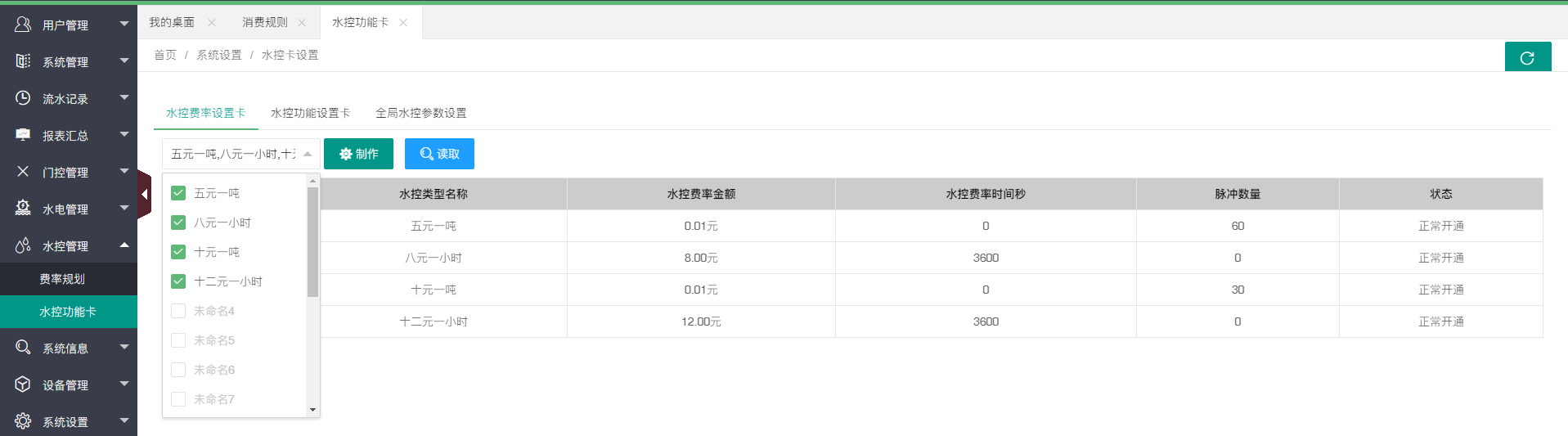Open the 全局水控参数设置 tab
This screenshot has height=436, width=1568.
click(x=420, y=113)
